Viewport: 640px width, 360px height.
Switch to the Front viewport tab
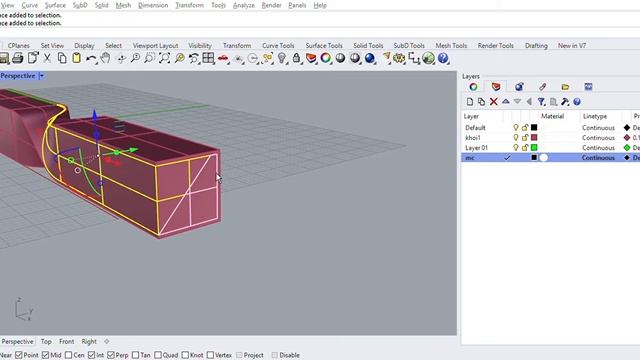coord(67,341)
